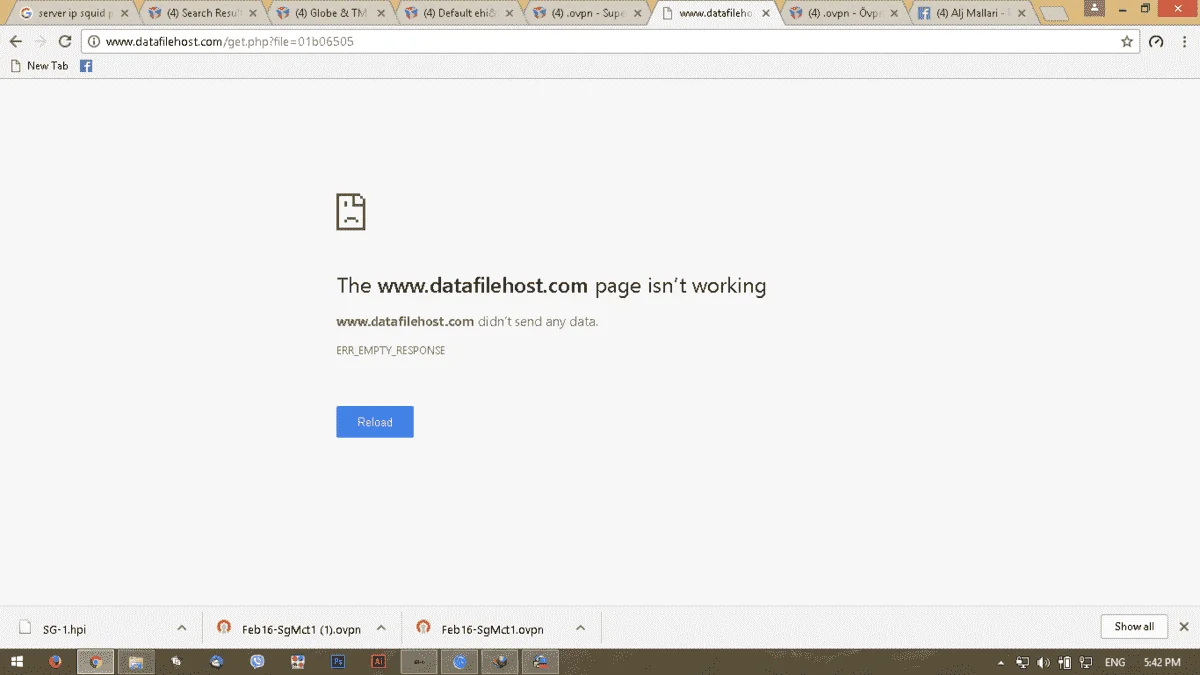Open the Facebook bookmark icon

point(86,66)
